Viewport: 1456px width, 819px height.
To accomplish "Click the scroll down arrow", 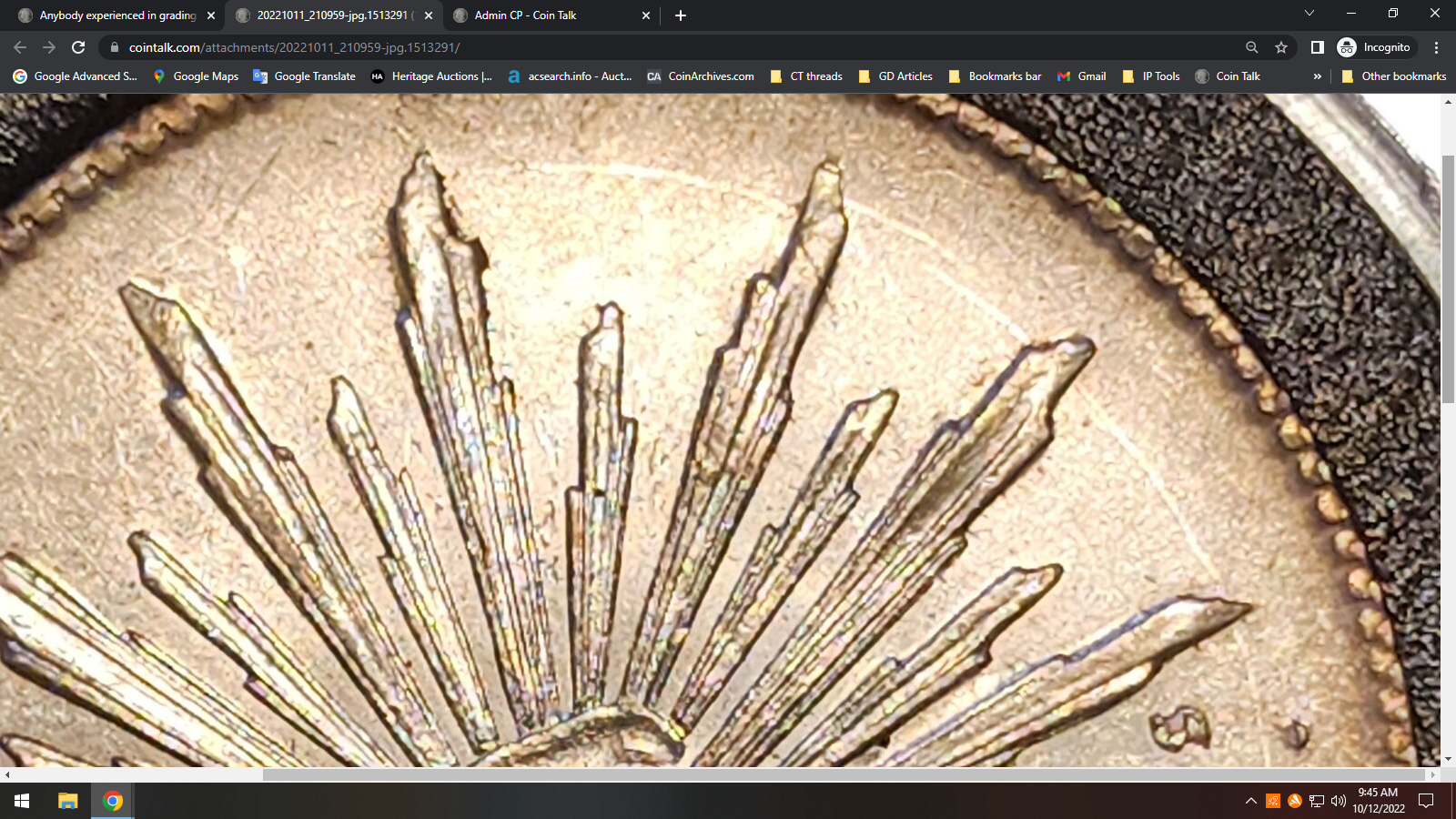I will 1448,759.
